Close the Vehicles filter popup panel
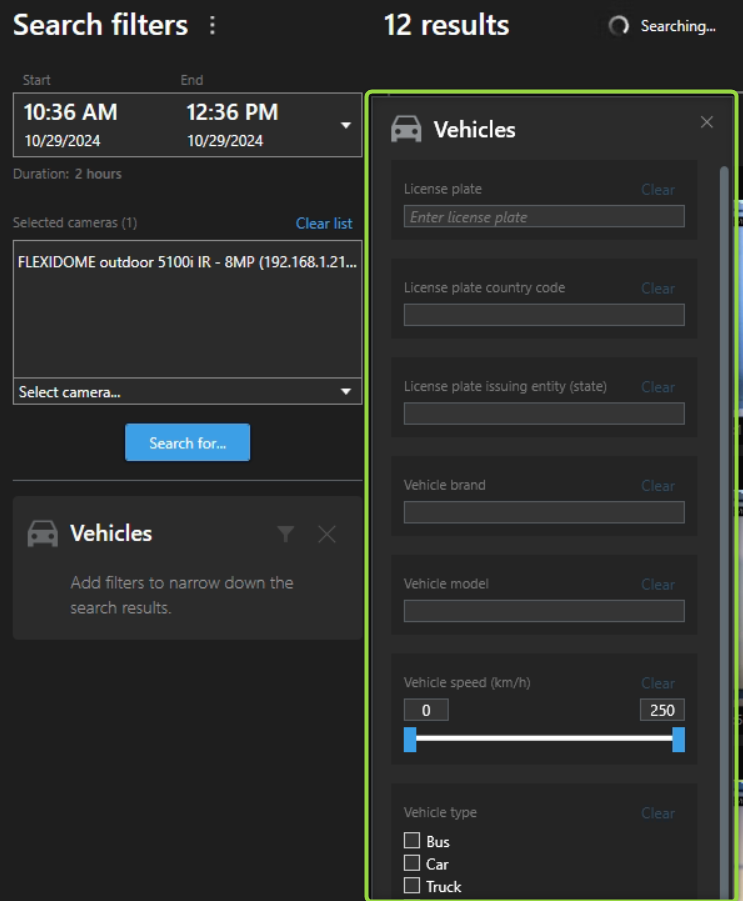This screenshot has width=743, height=901. click(x=707, y=122)
